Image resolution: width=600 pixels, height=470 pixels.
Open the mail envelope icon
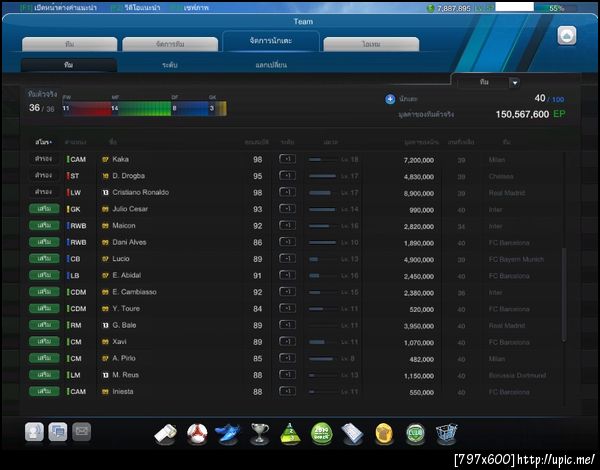(x=82, y=432)
